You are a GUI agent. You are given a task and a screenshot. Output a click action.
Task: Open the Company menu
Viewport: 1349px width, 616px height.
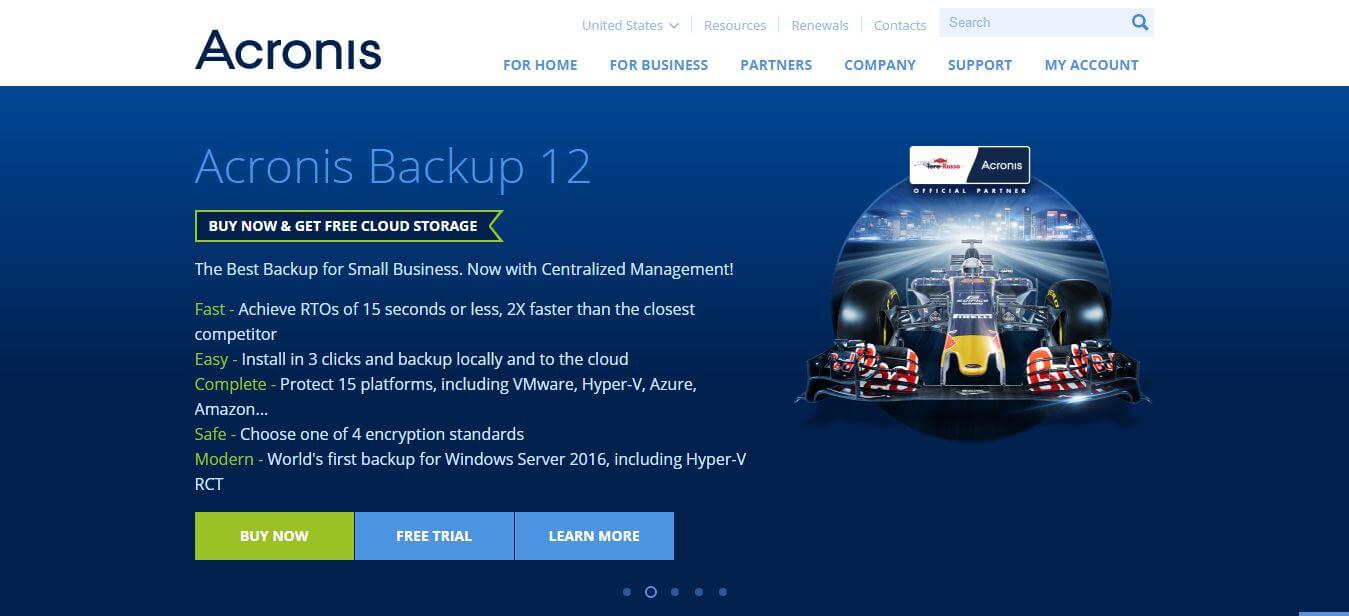click(880, 65)
